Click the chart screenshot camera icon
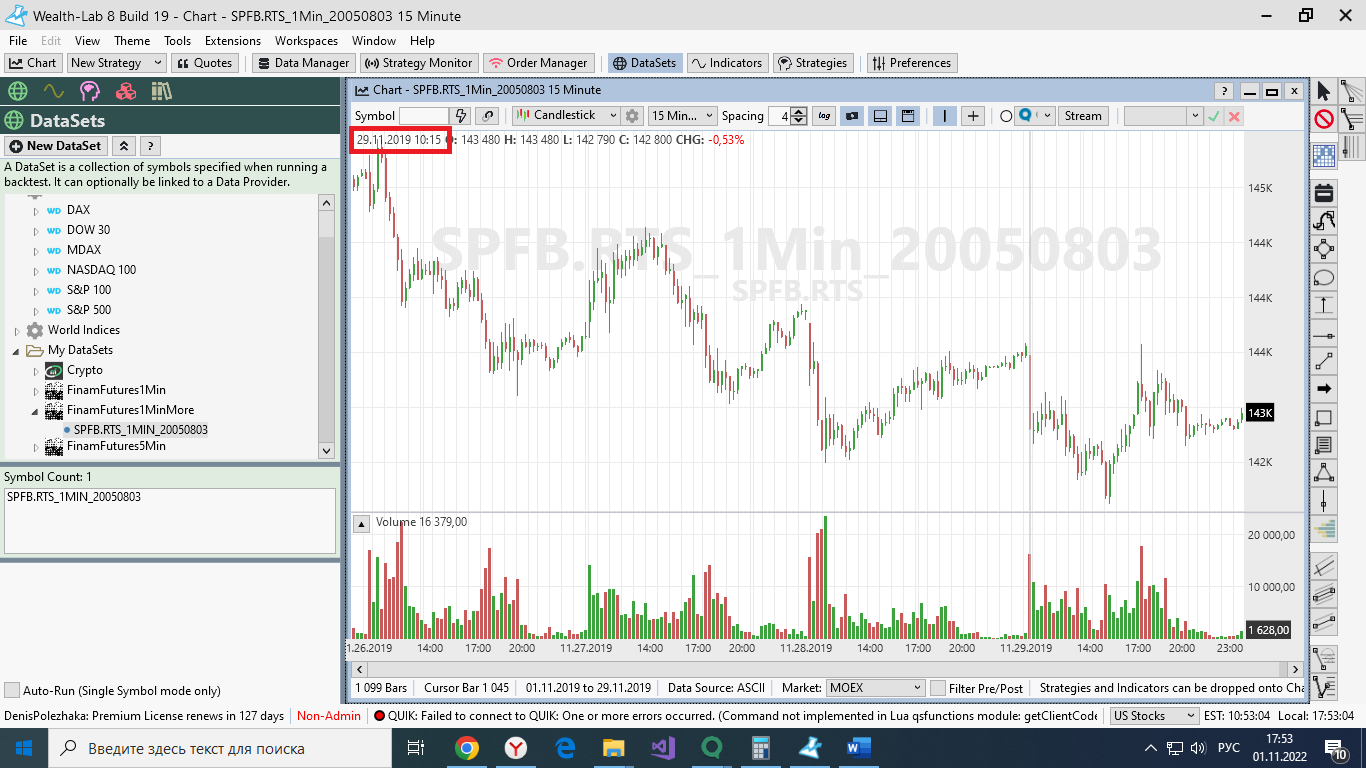 851,116
